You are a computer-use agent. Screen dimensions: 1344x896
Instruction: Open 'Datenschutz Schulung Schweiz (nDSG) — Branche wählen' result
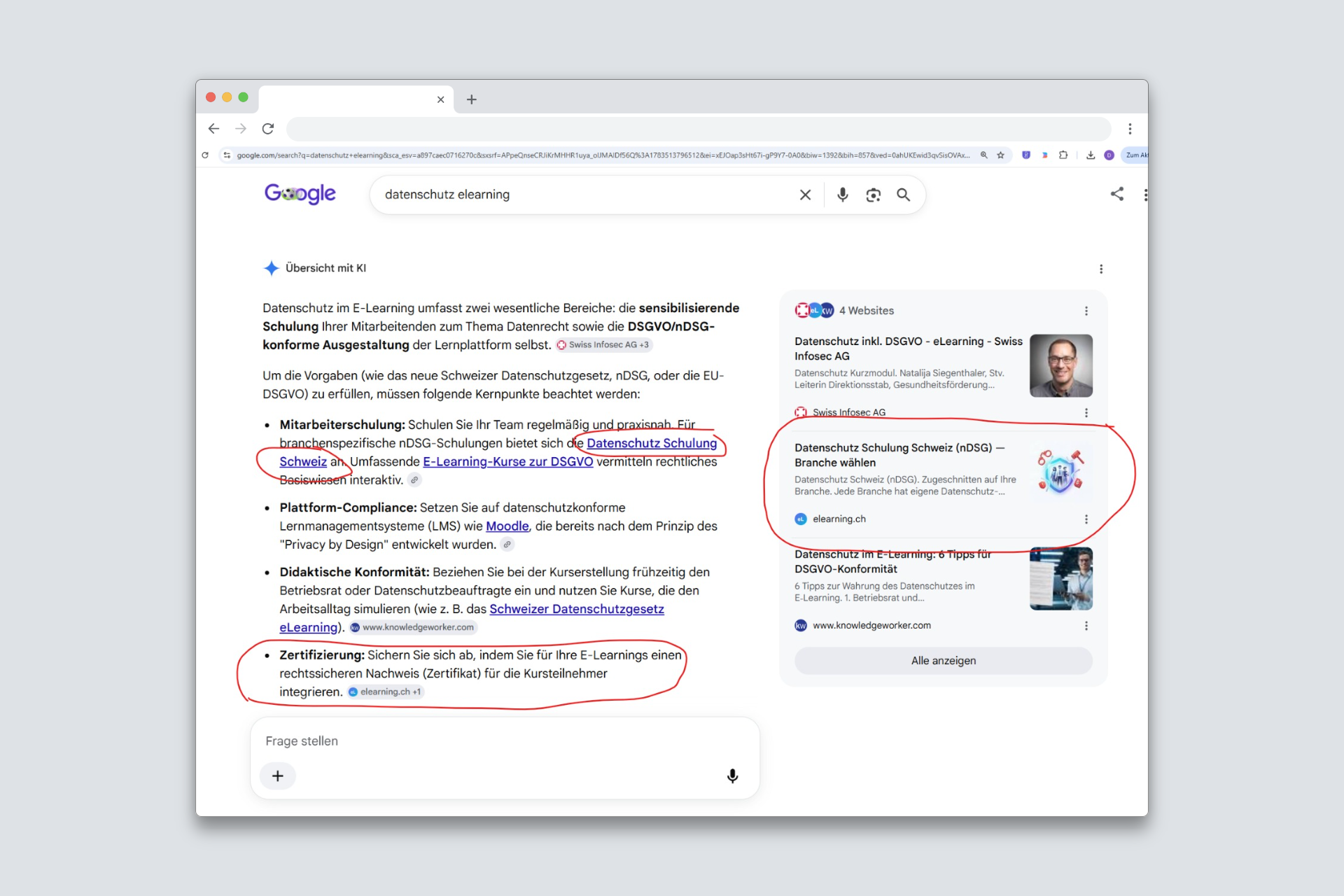(x=899, y=455)
